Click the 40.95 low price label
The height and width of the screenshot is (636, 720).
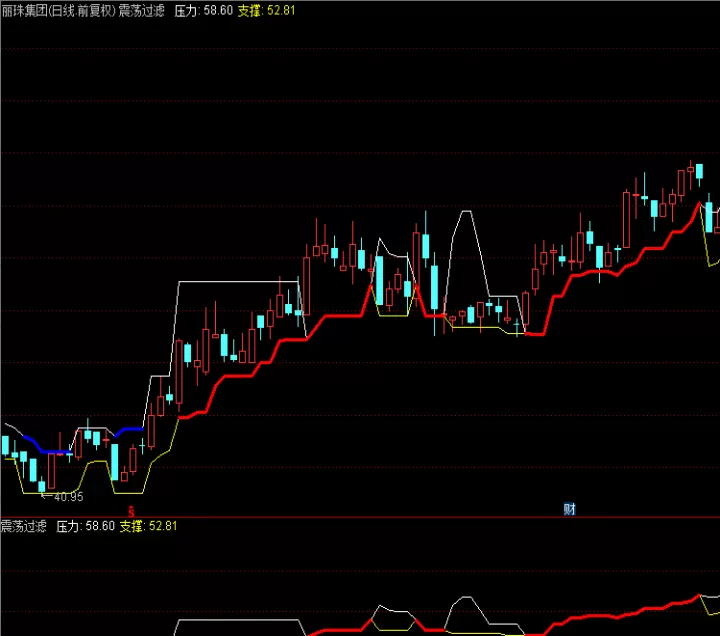[x=68, y=497]
